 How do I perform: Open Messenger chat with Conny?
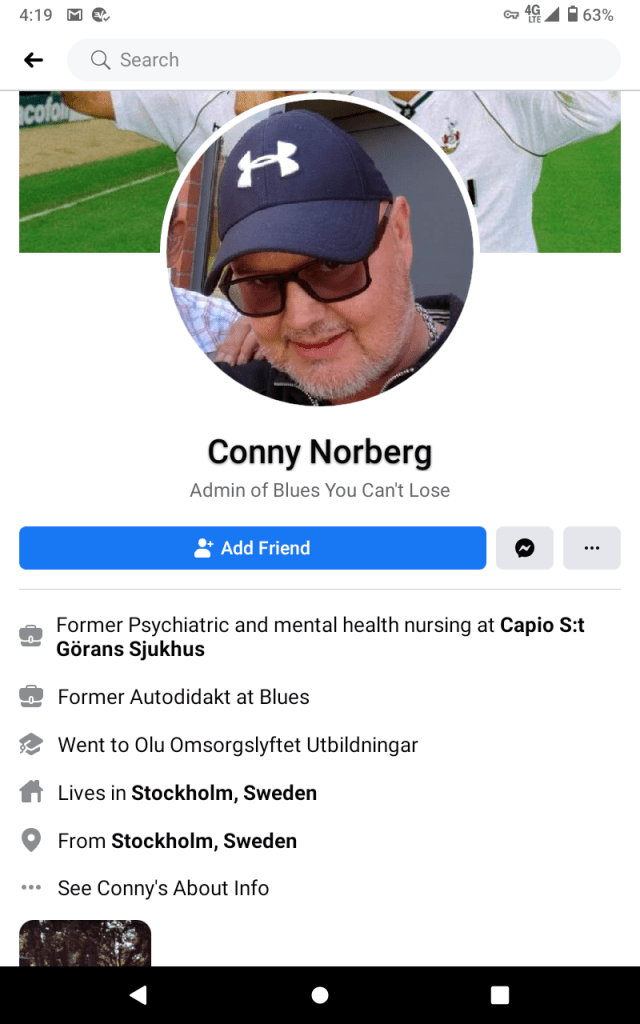[524, 548]
